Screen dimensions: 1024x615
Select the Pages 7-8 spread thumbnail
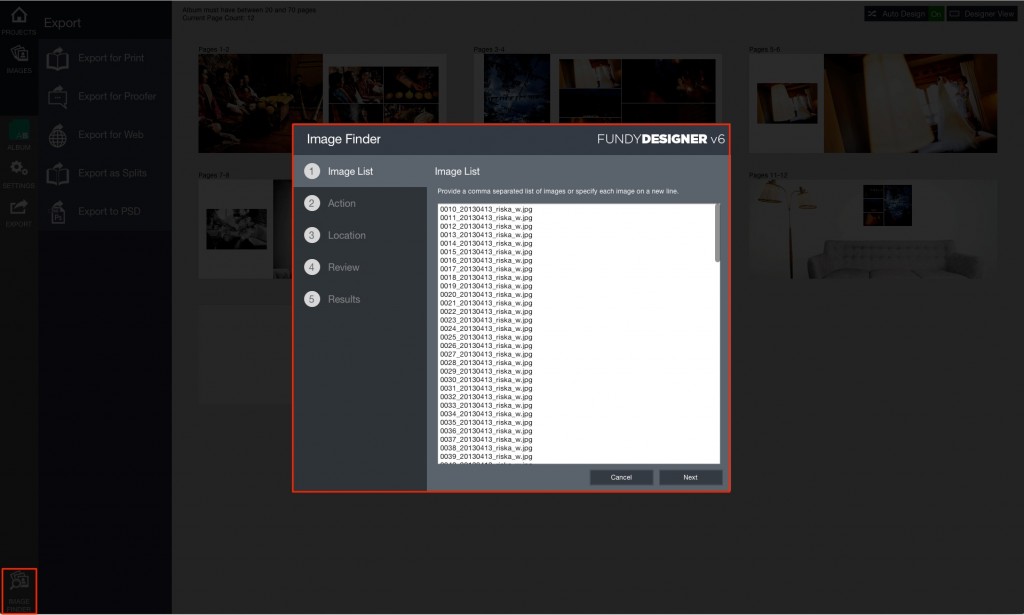coord(245,229)
